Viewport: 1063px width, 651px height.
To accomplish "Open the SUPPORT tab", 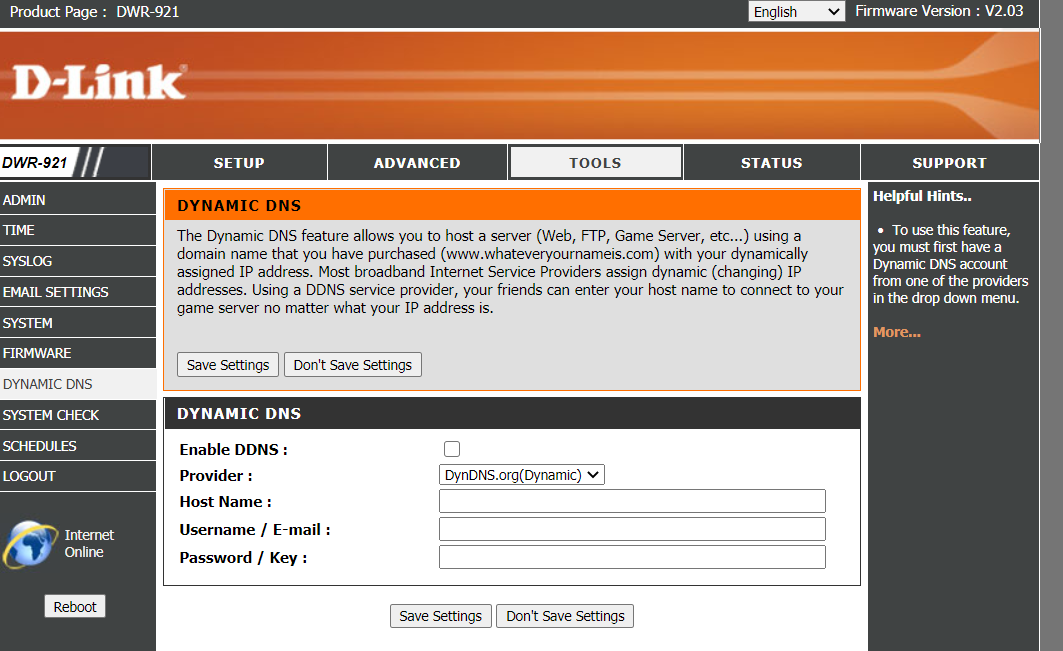I will pos(949,163).
